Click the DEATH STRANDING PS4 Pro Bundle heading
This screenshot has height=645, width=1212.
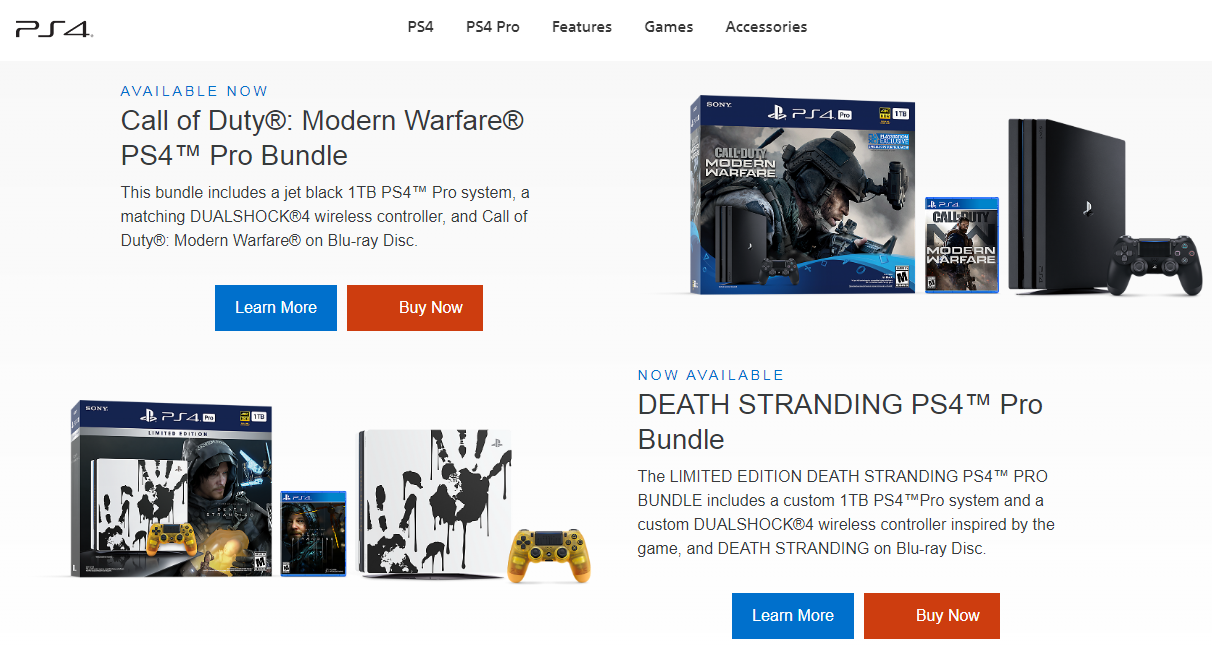(840, 421)
